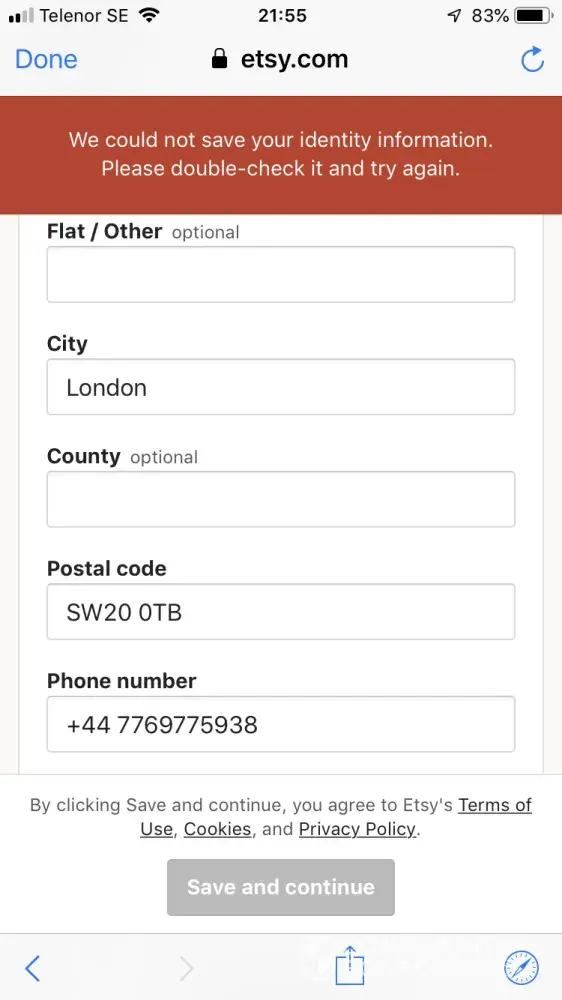Tap the Wi-Fi status icon
The height and width of the screenshot is (1000, 562).
coord(150,15)
